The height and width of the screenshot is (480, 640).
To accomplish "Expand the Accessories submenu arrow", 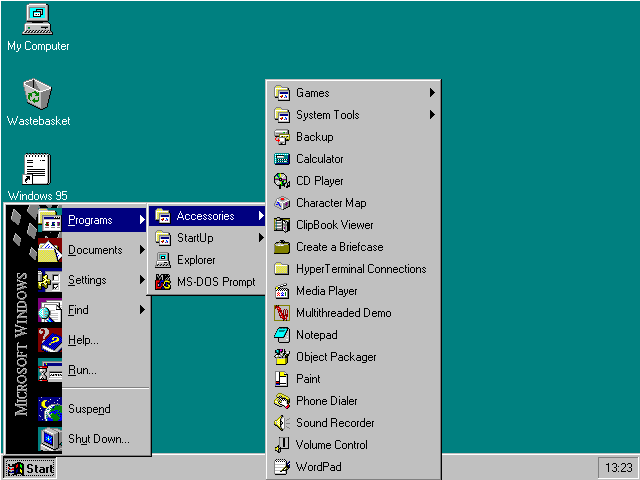I will click(x=261, y=216).
